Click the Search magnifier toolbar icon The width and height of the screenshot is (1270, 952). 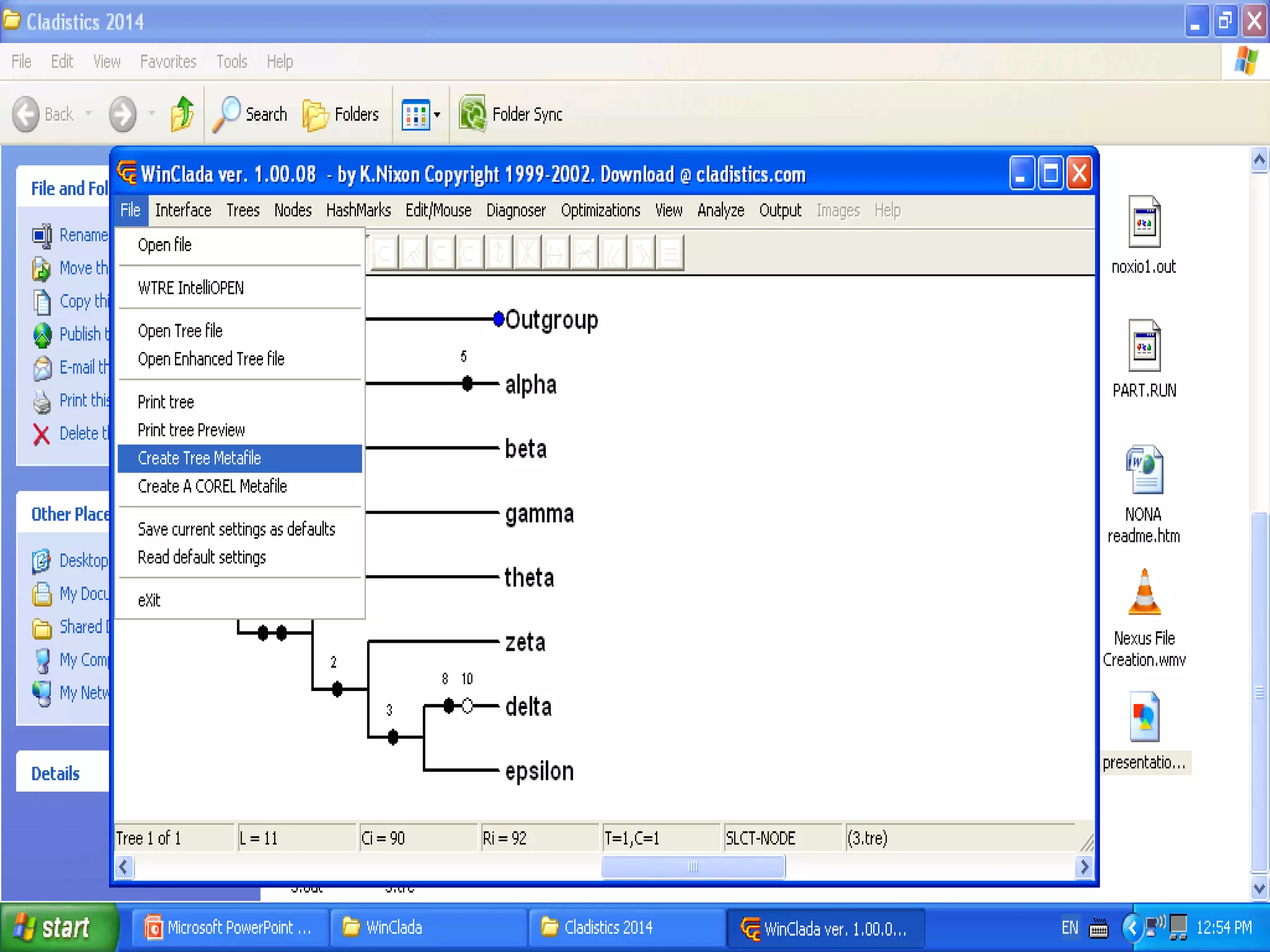pos(227,113)
